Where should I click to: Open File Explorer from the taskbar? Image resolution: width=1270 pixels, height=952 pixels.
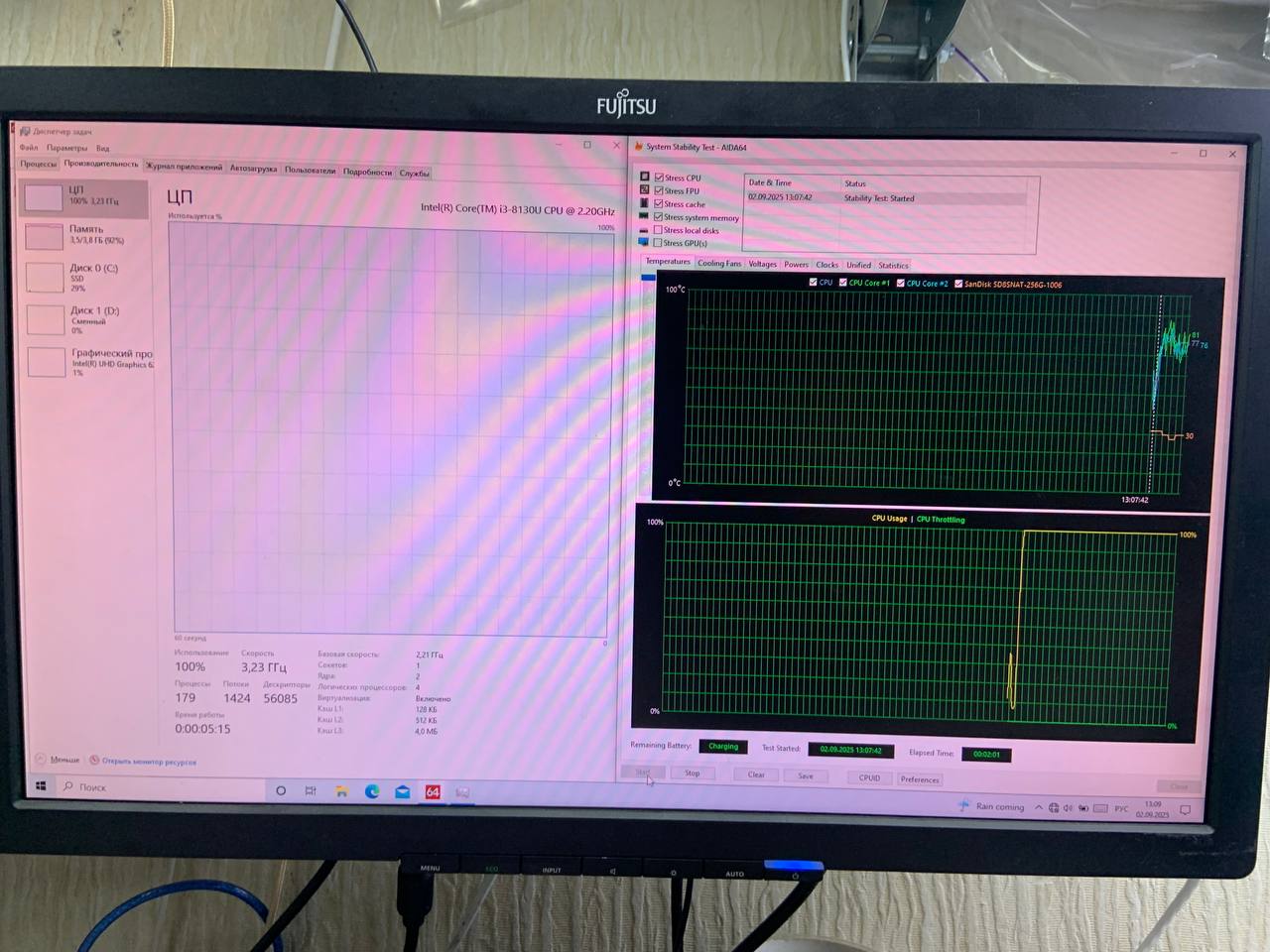341,791
